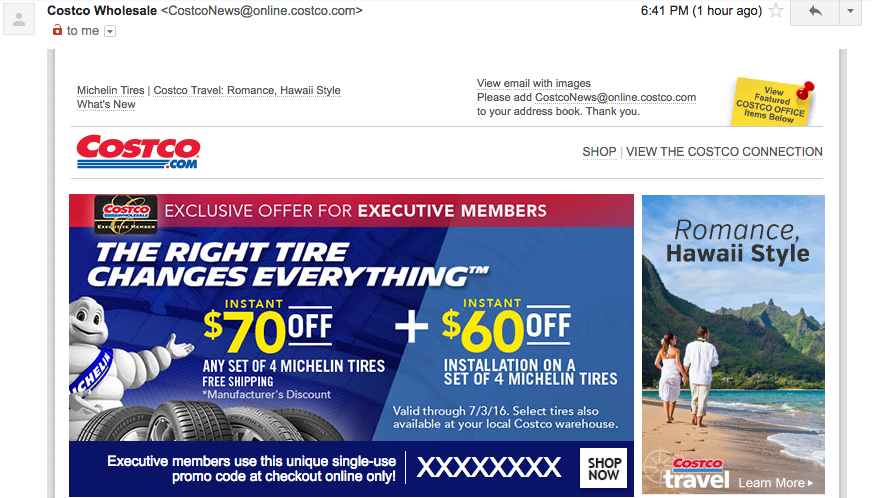Click View email with images
Viewport: 872px width, 498px height.
coord(533,83)
